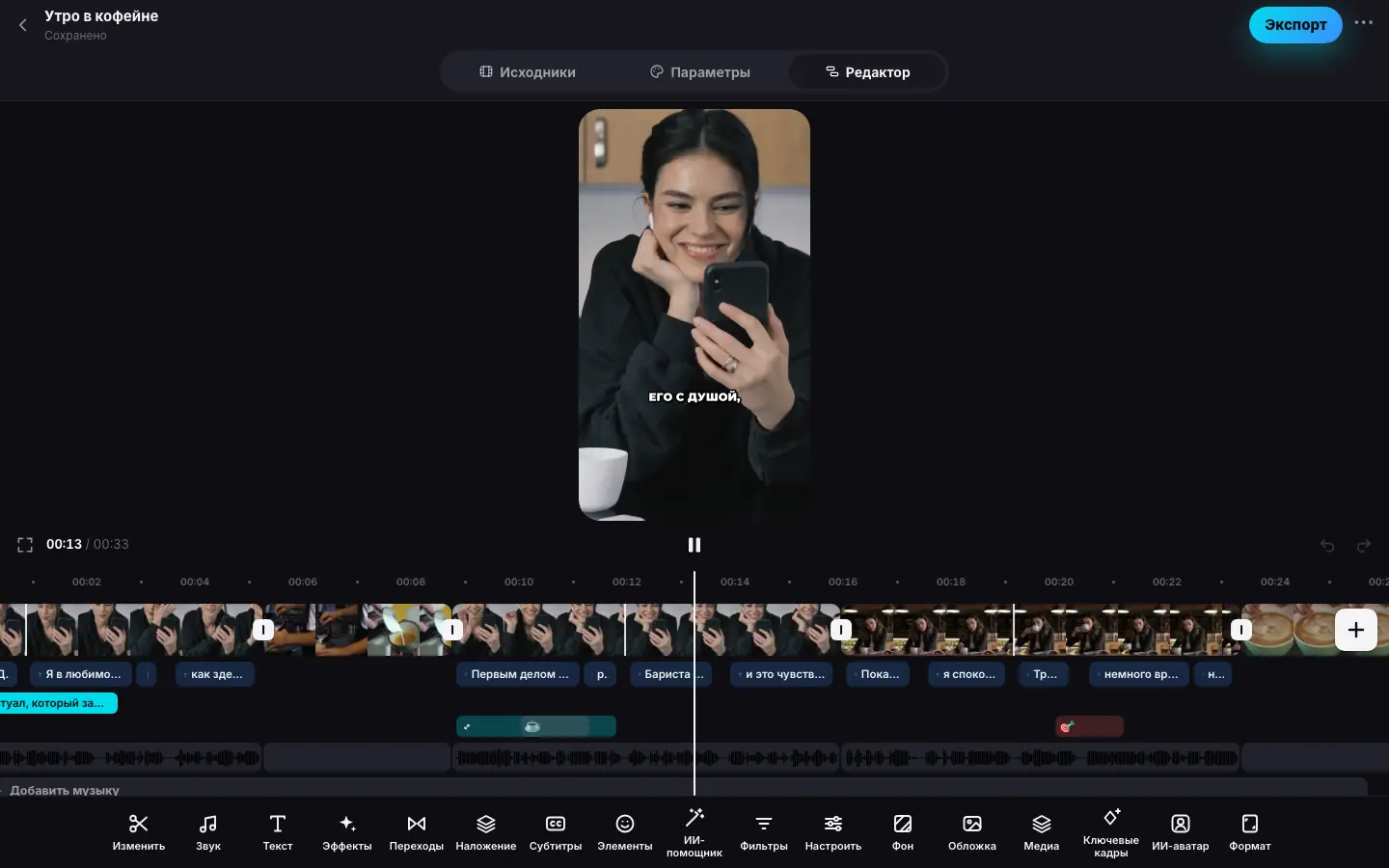Click the video preview frame

pyautogui.click(x=694, y=314)
